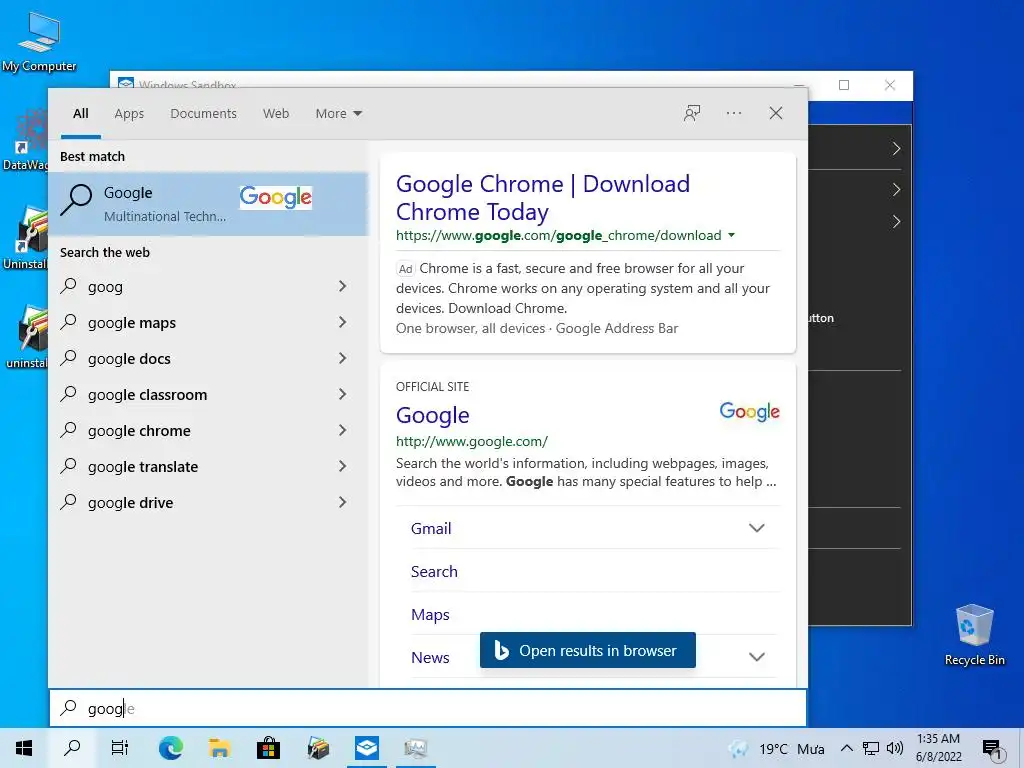Viewport: 1024px width, 768px height.
Task: Click the taskbar search magnifier icon
Action: point(72,748)
